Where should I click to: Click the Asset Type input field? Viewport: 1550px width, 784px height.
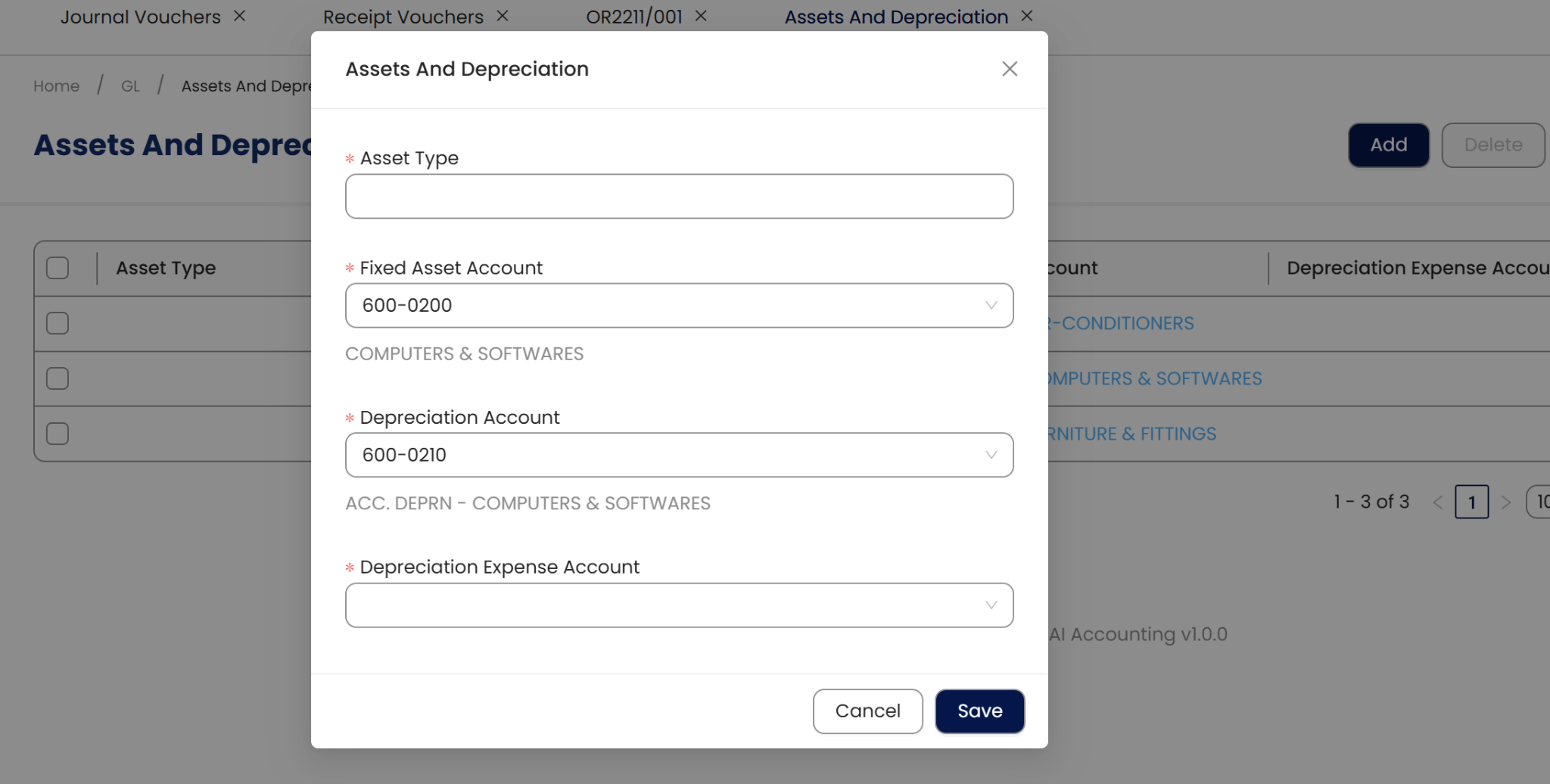679,197
